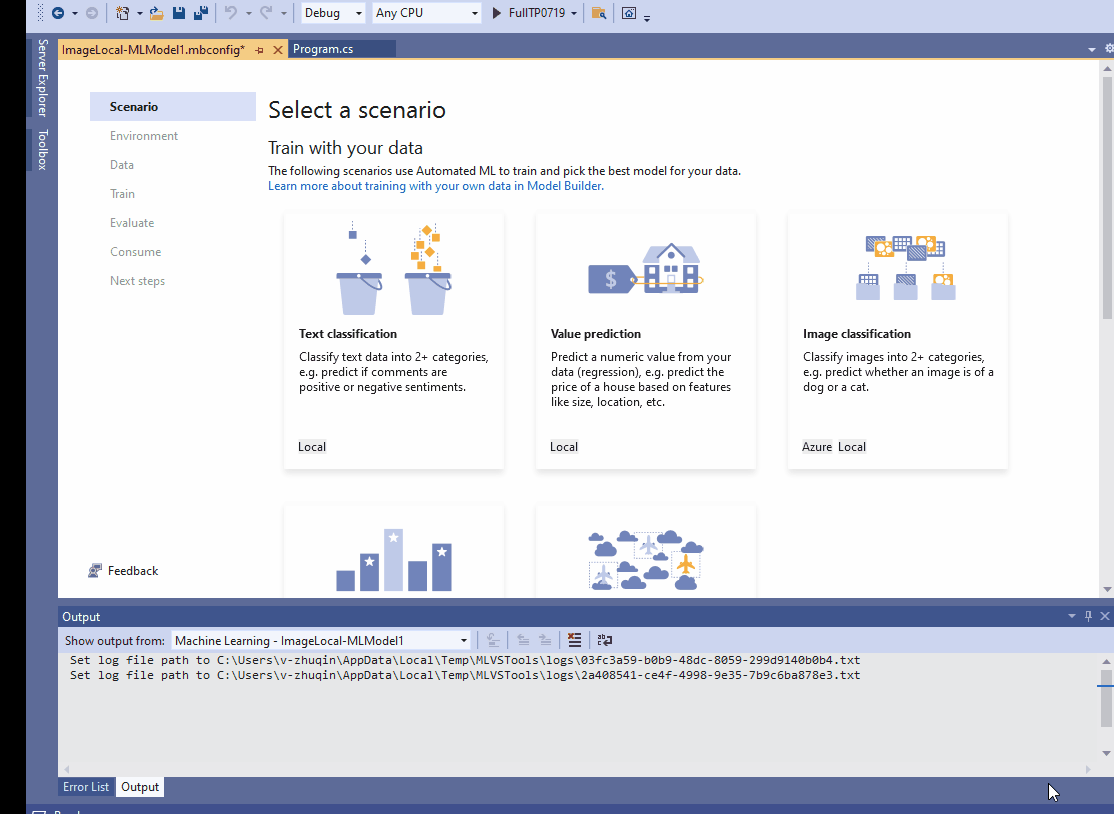Click the Save All icon
1114x814 pixels.
[201, 13]
